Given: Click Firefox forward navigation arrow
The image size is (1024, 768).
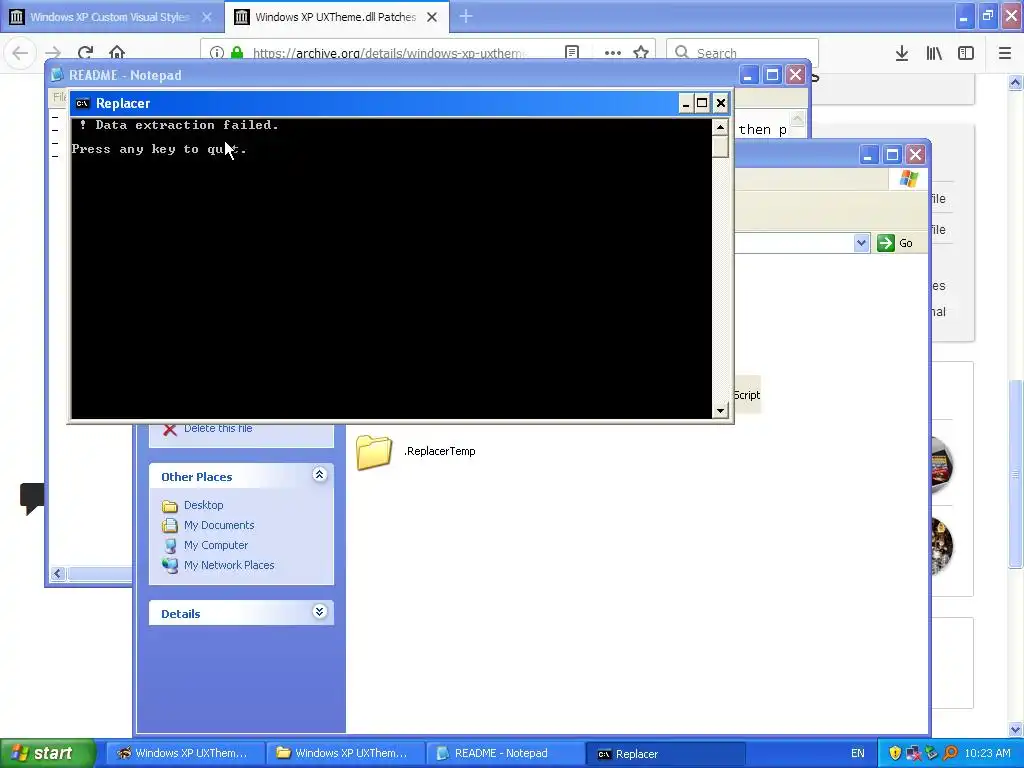Looking at the screenshot, I should pos(54,52).
